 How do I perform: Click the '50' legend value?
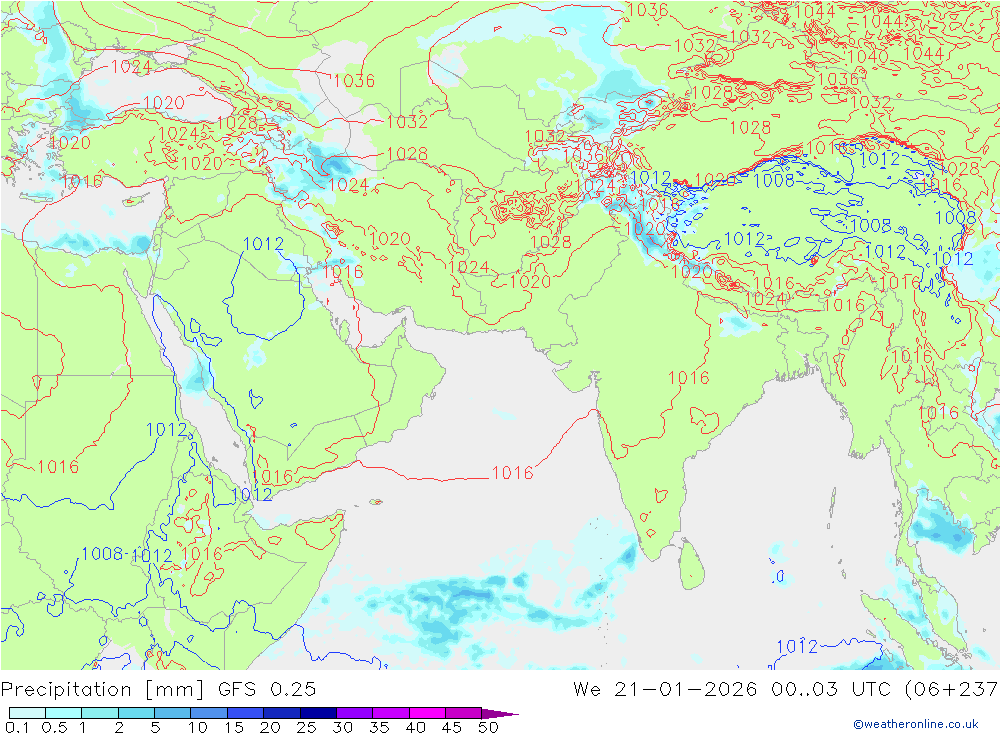(x=488, y=727)
